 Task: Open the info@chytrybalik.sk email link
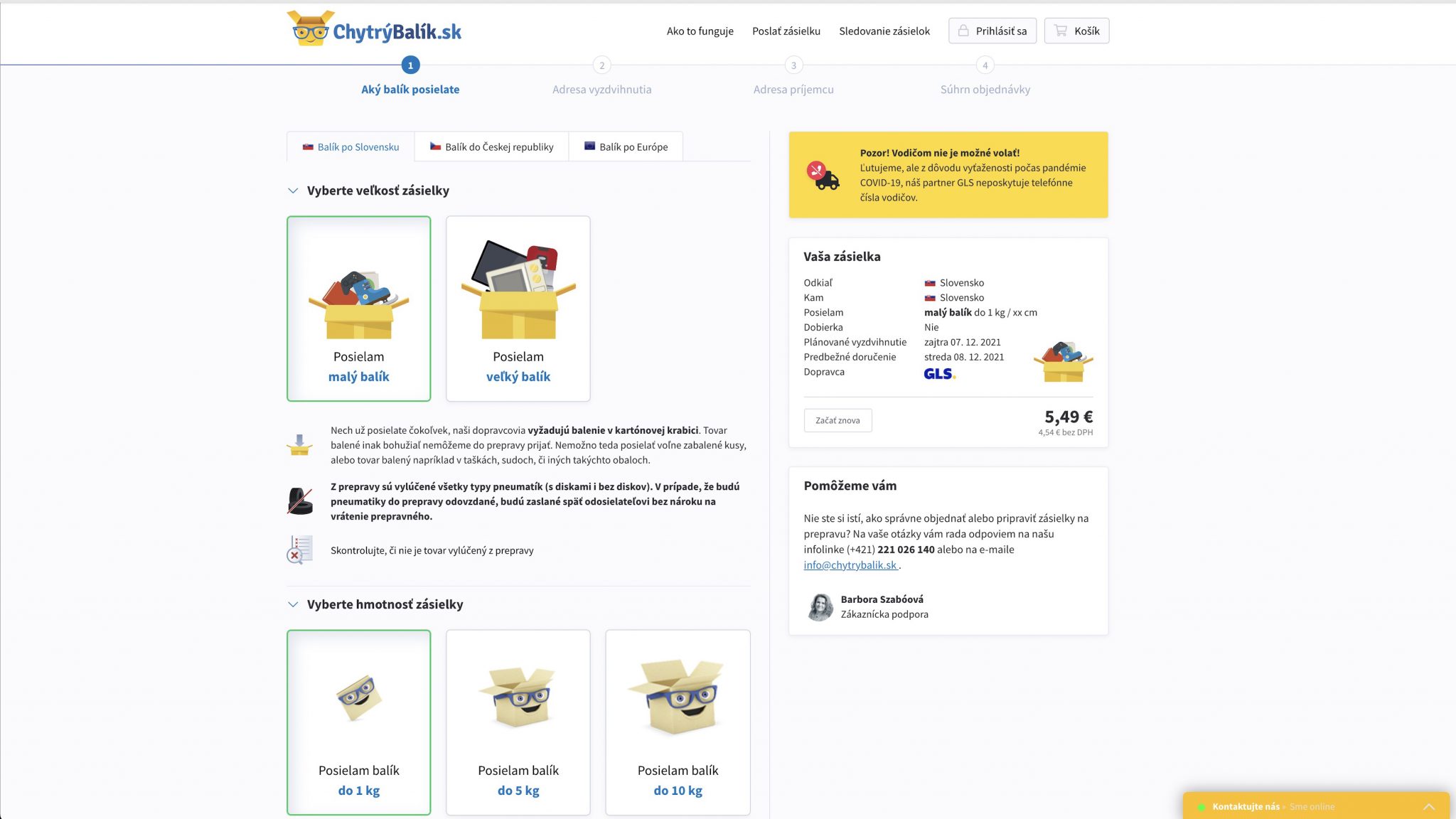850,565
